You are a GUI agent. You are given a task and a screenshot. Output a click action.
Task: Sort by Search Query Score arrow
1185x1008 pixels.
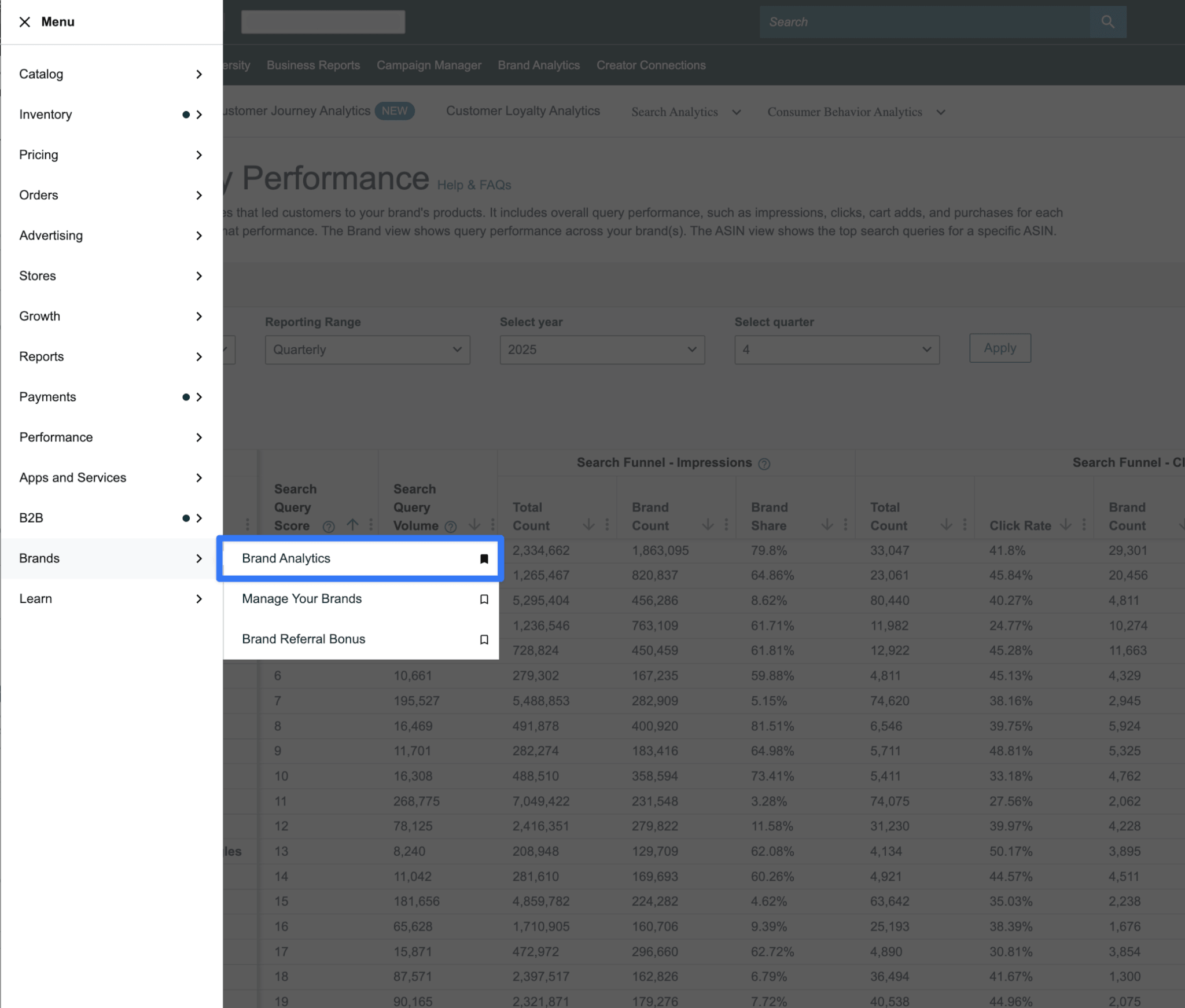point(352,524)
